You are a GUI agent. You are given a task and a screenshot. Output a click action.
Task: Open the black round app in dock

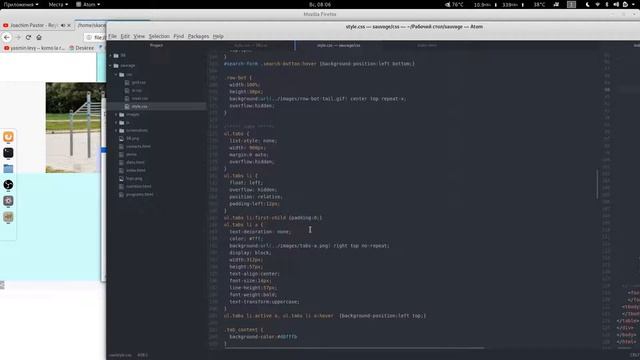(x=8, y=185)
